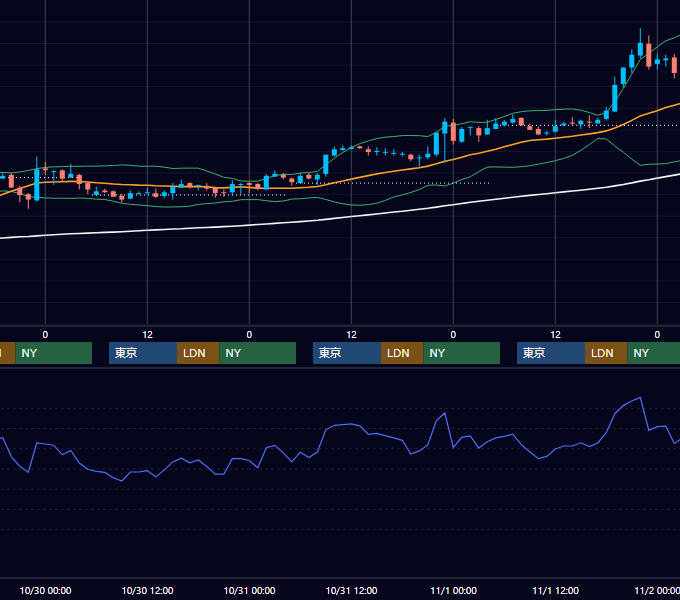Click the 10/31 12:00 date label
This screenshot has height=600, width=680.
pyautogui.click(x=351, y=590)
